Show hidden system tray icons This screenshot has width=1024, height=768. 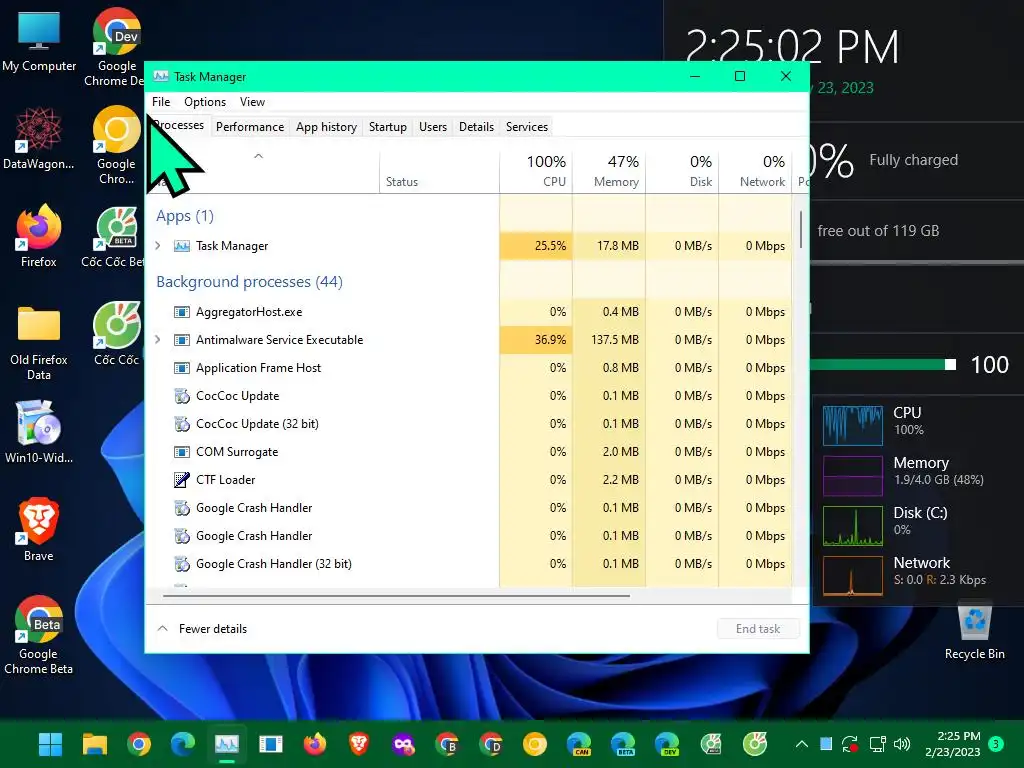click(x=802, y=744)
